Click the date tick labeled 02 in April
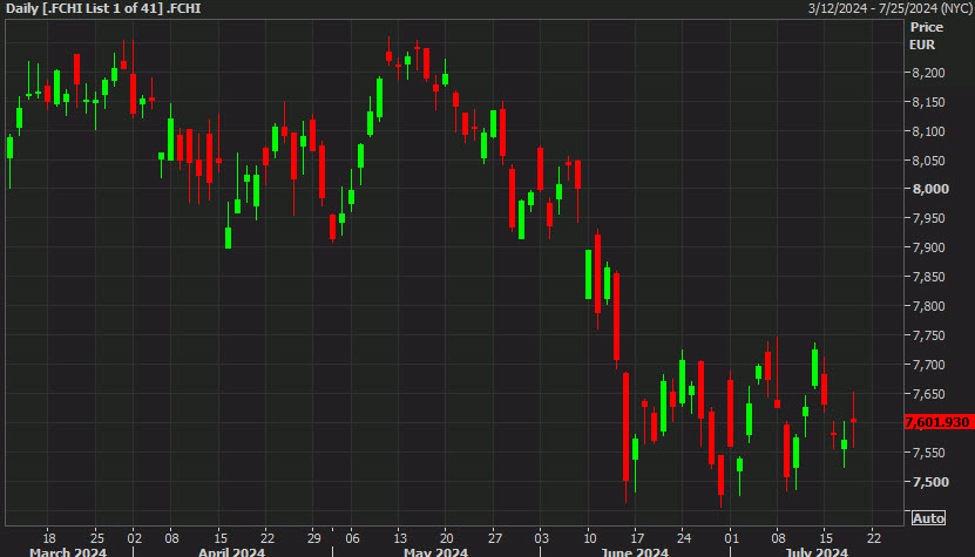975x557 pixels. (134, 538)
